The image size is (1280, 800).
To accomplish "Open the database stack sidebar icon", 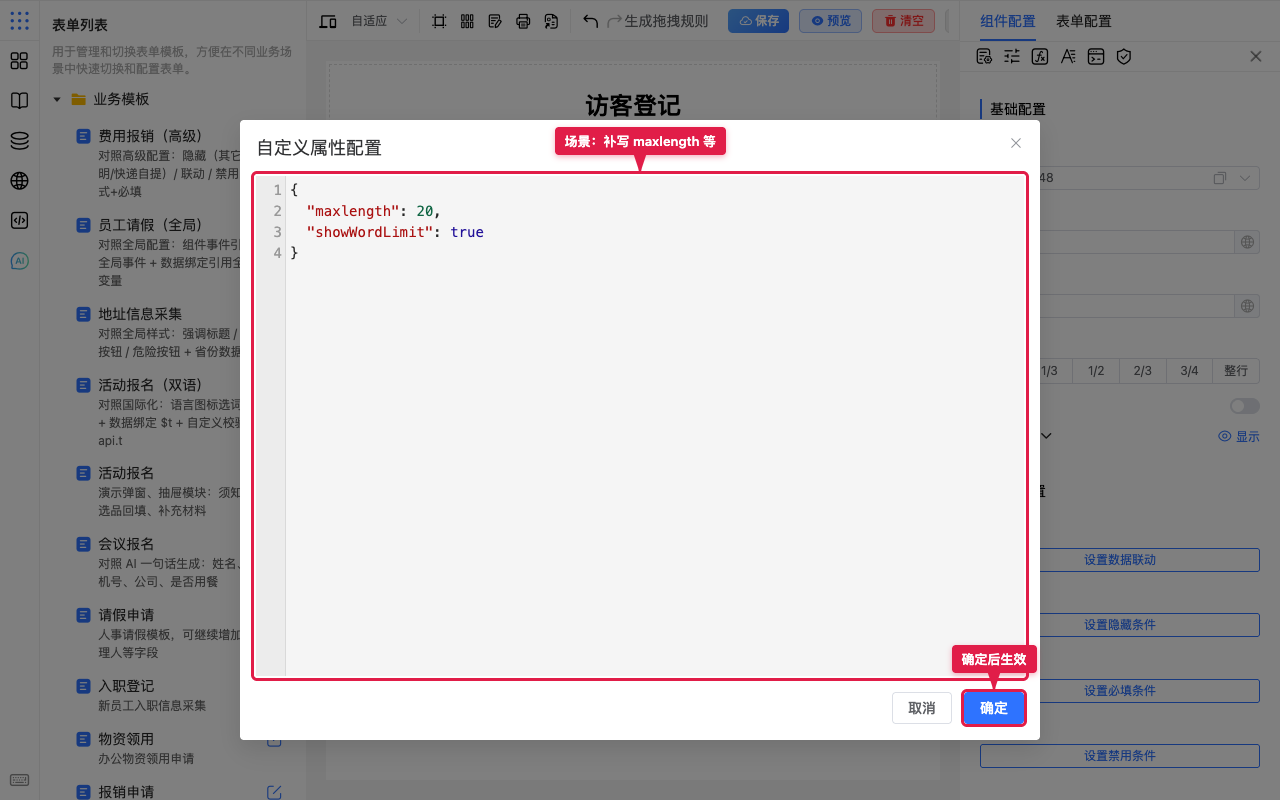I will pyautogui.click(x=19, y=141).
